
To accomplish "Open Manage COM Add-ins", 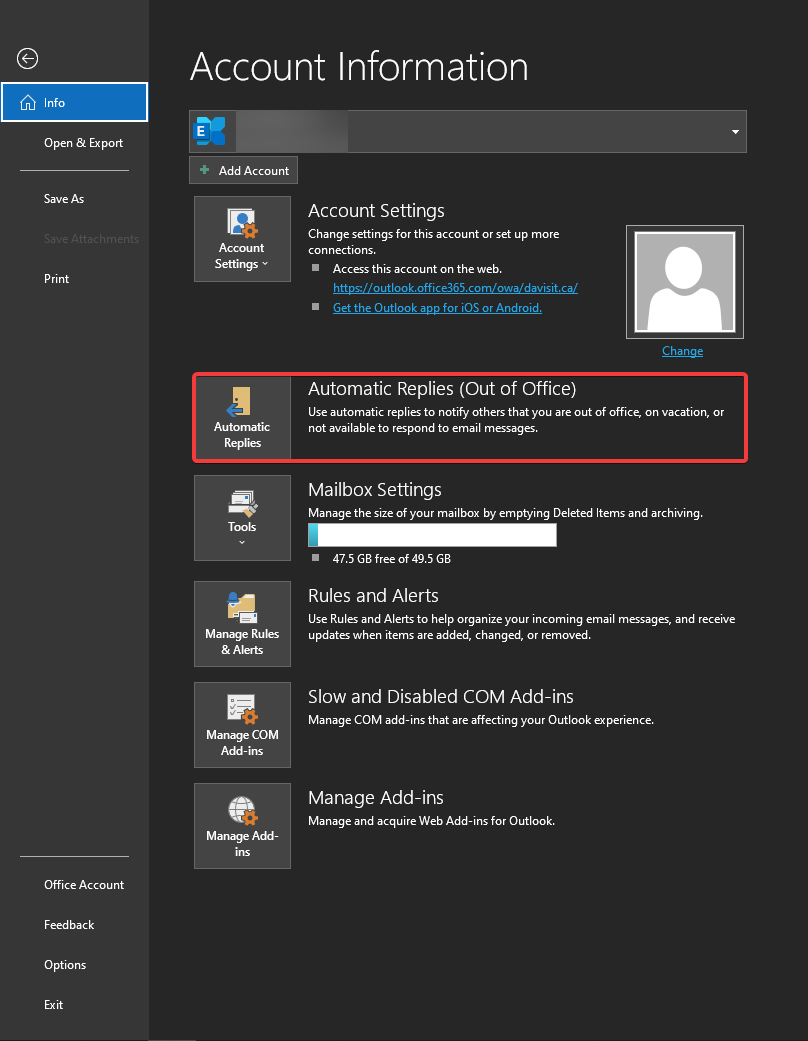I will [x=242, y=724].
